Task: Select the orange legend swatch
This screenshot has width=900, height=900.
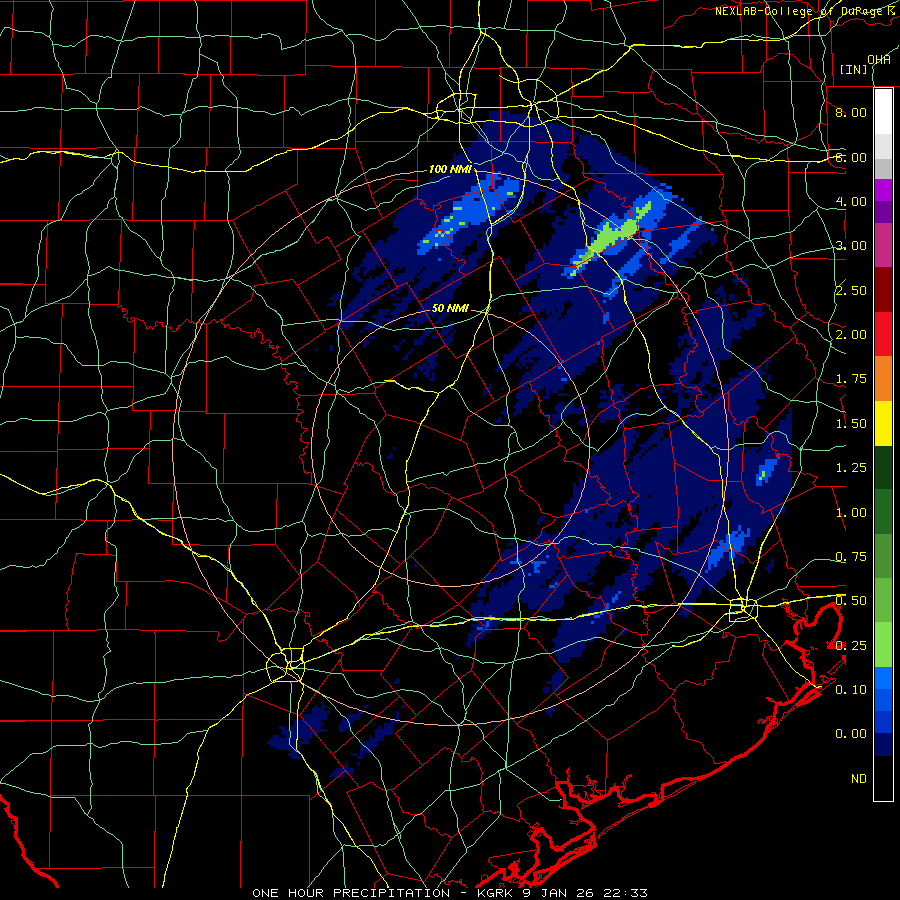Action: [883, 379]
